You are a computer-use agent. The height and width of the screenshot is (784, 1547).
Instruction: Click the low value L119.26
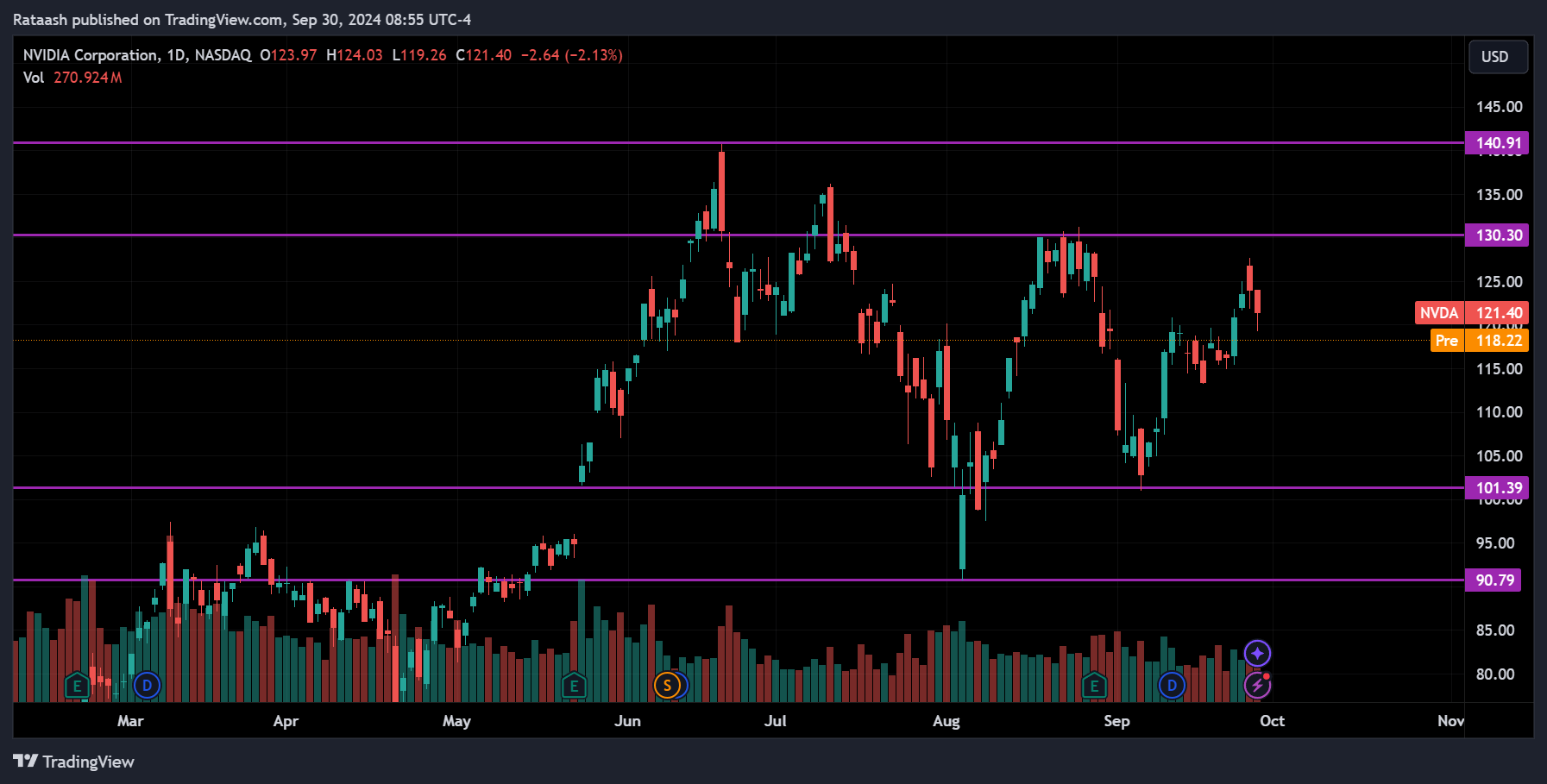coord(419,55)
